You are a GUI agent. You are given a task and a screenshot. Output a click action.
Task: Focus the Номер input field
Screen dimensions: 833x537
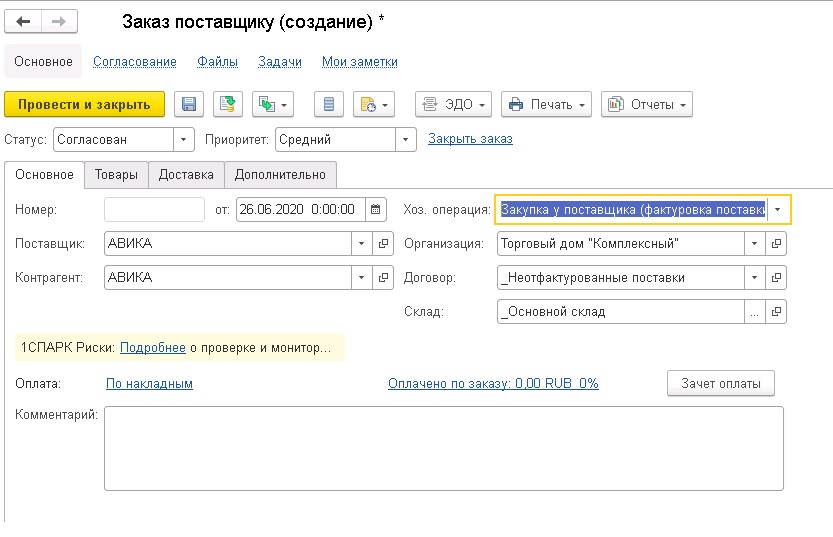[x=155, y=209]
